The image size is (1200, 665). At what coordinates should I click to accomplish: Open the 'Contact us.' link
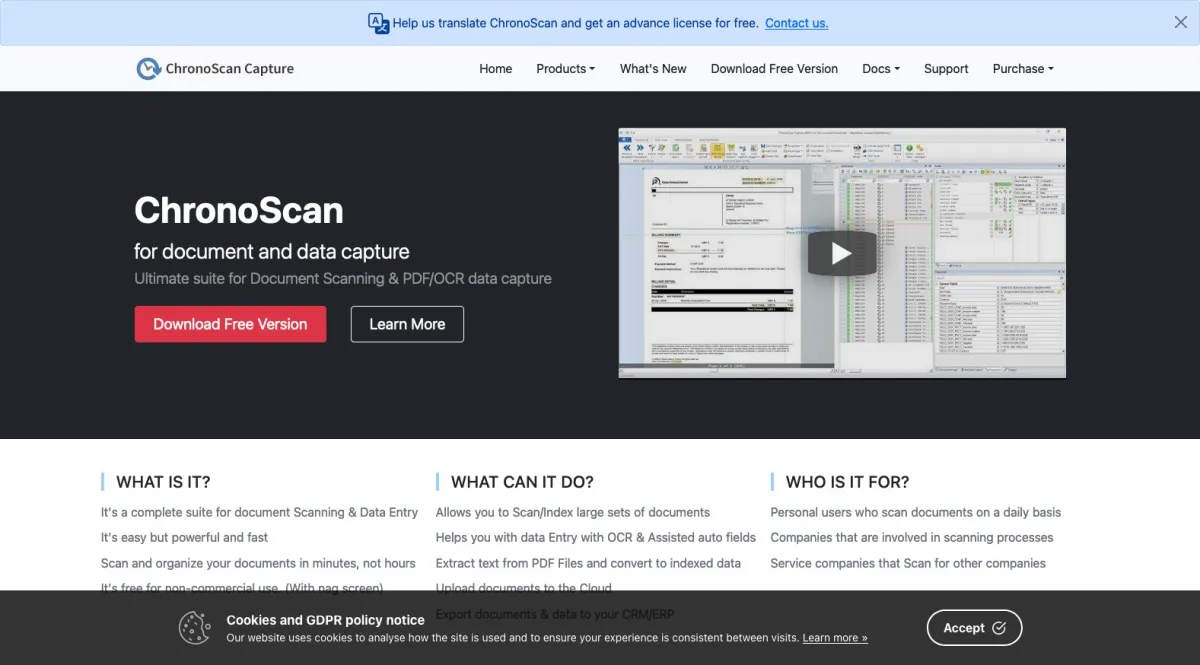click(797, 23)
